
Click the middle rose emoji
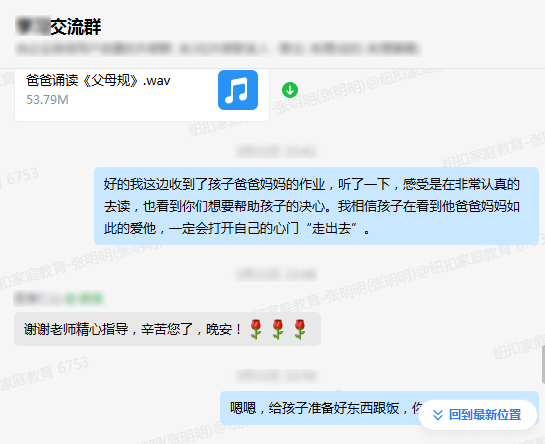point(278,329)
